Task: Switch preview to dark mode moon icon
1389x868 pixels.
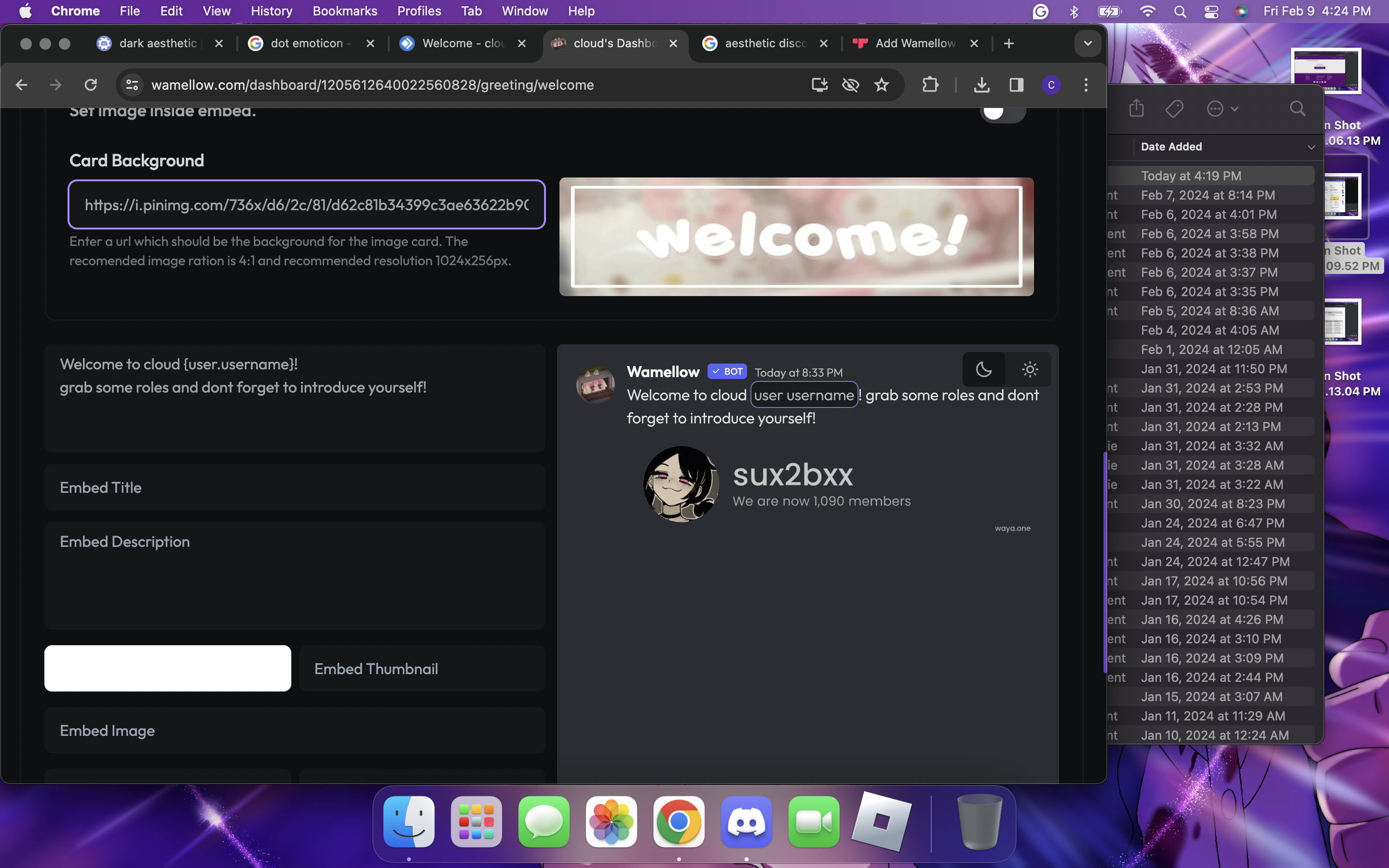Action: pyautogui.click(x=983, y=369)
